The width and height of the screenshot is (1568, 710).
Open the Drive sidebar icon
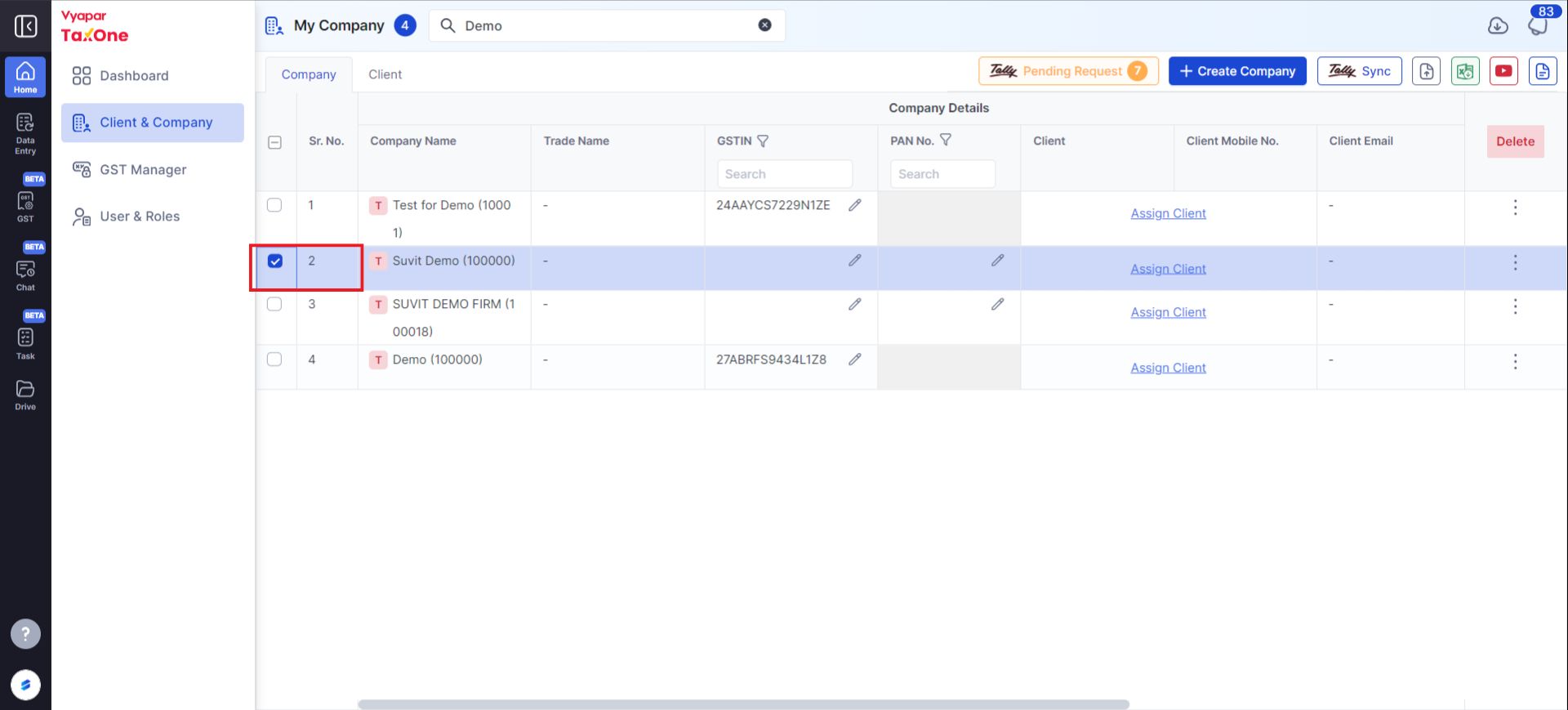click(x=25, y=395)
